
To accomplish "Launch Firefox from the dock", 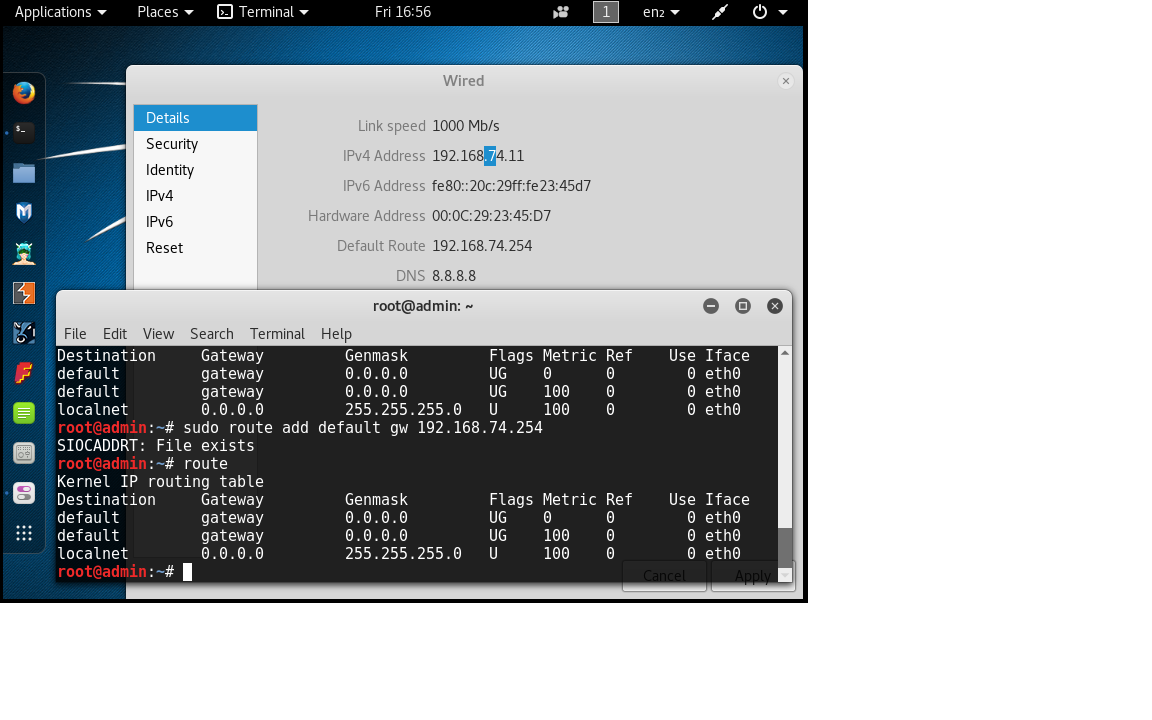I will coord(24,93).
